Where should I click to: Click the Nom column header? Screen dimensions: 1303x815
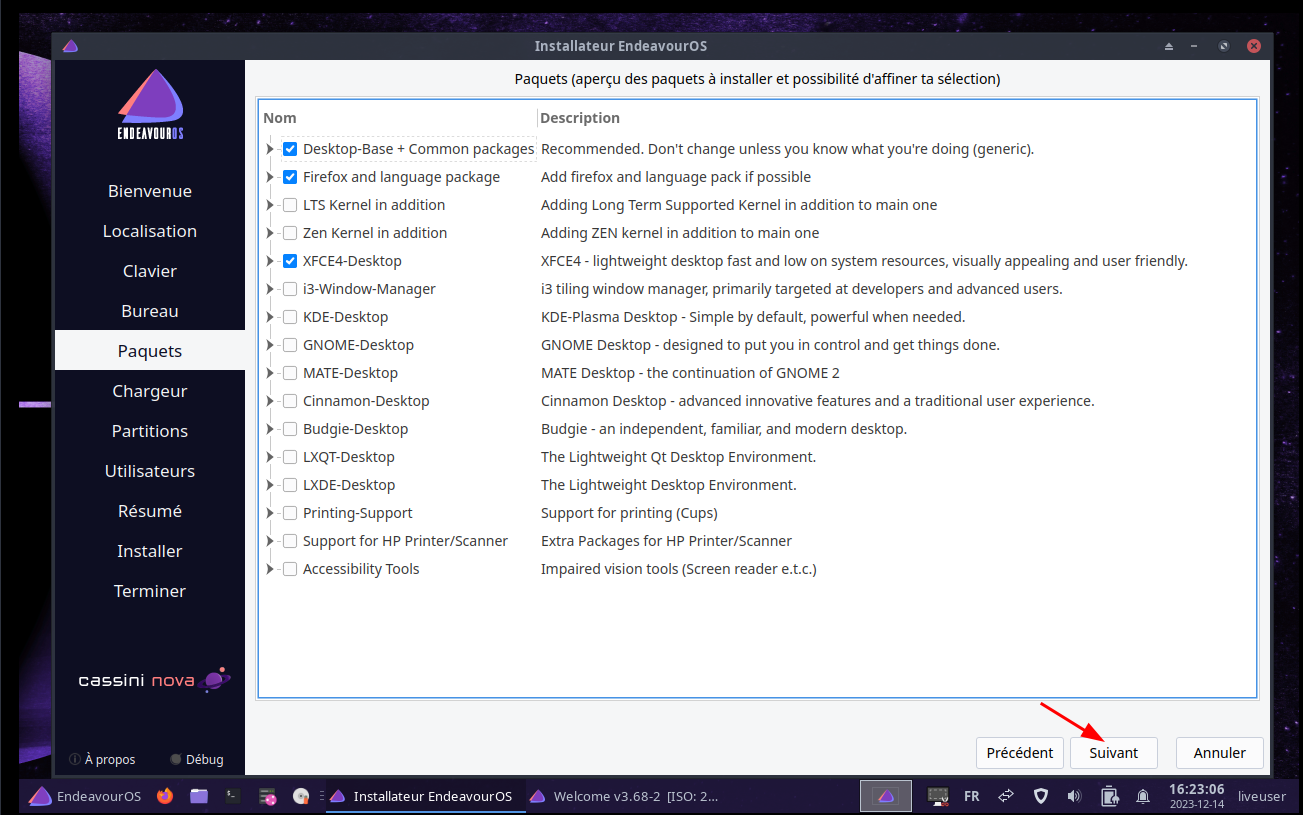pos(280,118)
